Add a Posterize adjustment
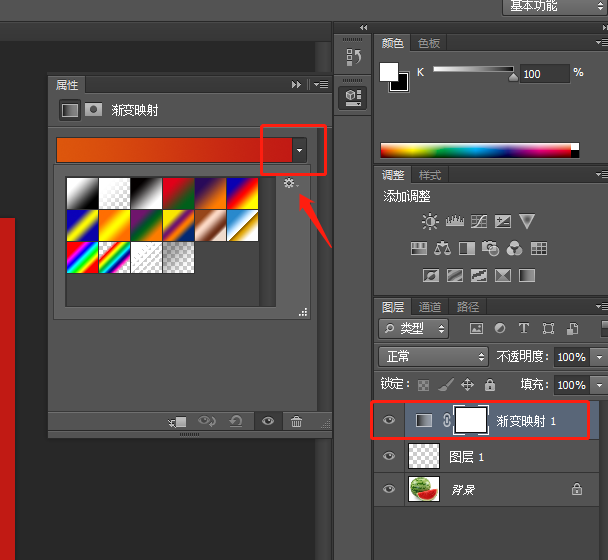 (x=455, y=276)
